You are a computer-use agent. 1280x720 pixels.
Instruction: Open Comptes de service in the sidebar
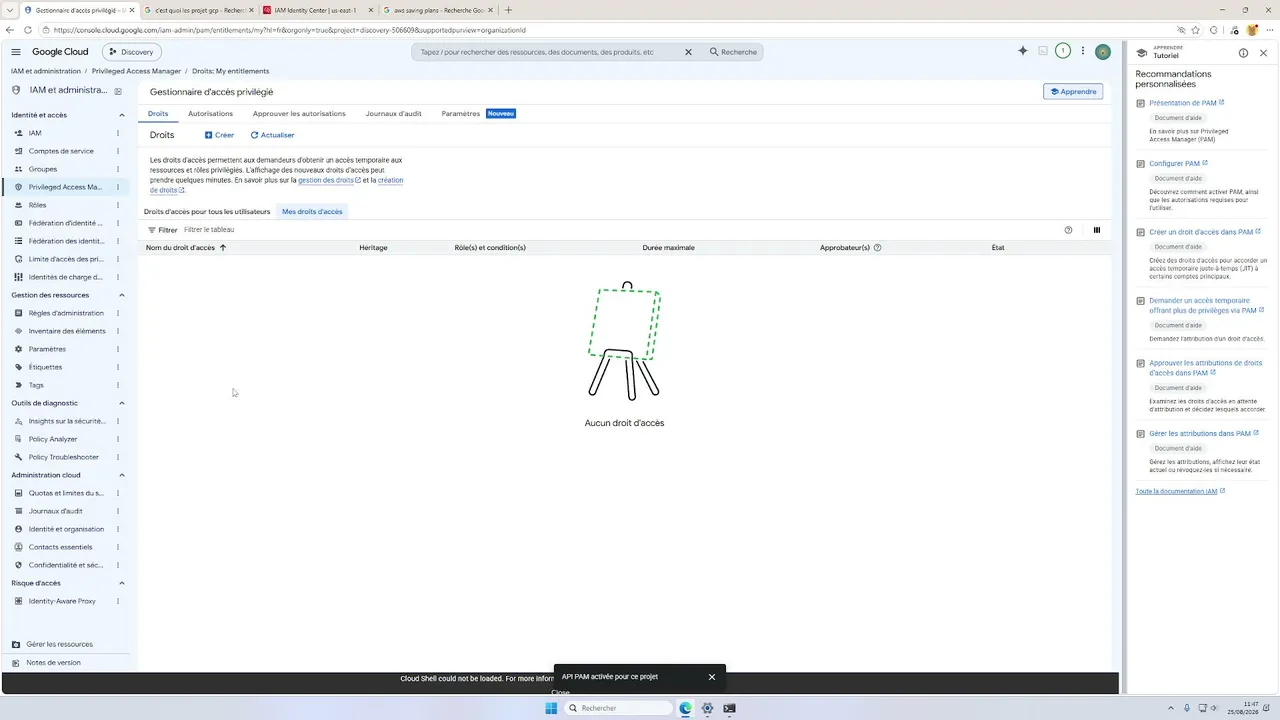61,151
